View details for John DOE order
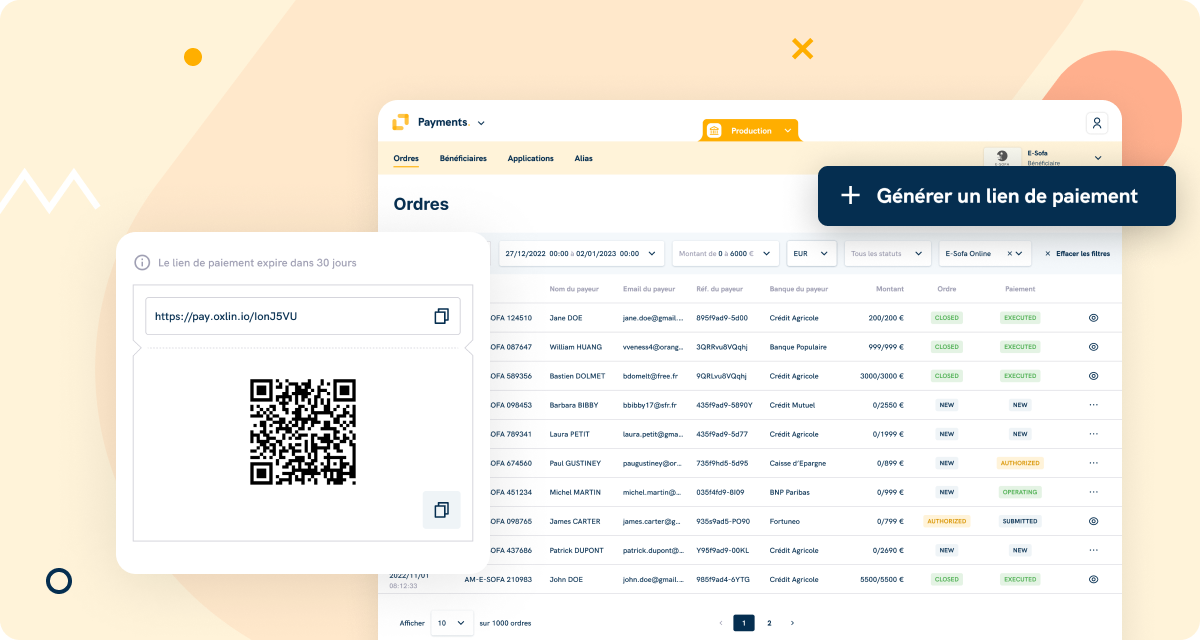Screen dimensions: 1200x640 [1093, 579]
